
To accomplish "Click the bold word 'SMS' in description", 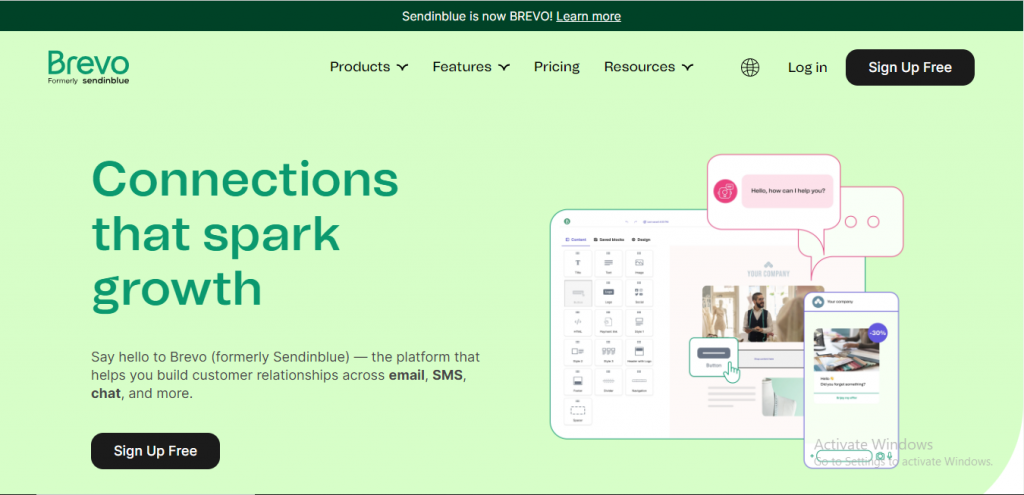I will 447,375.
